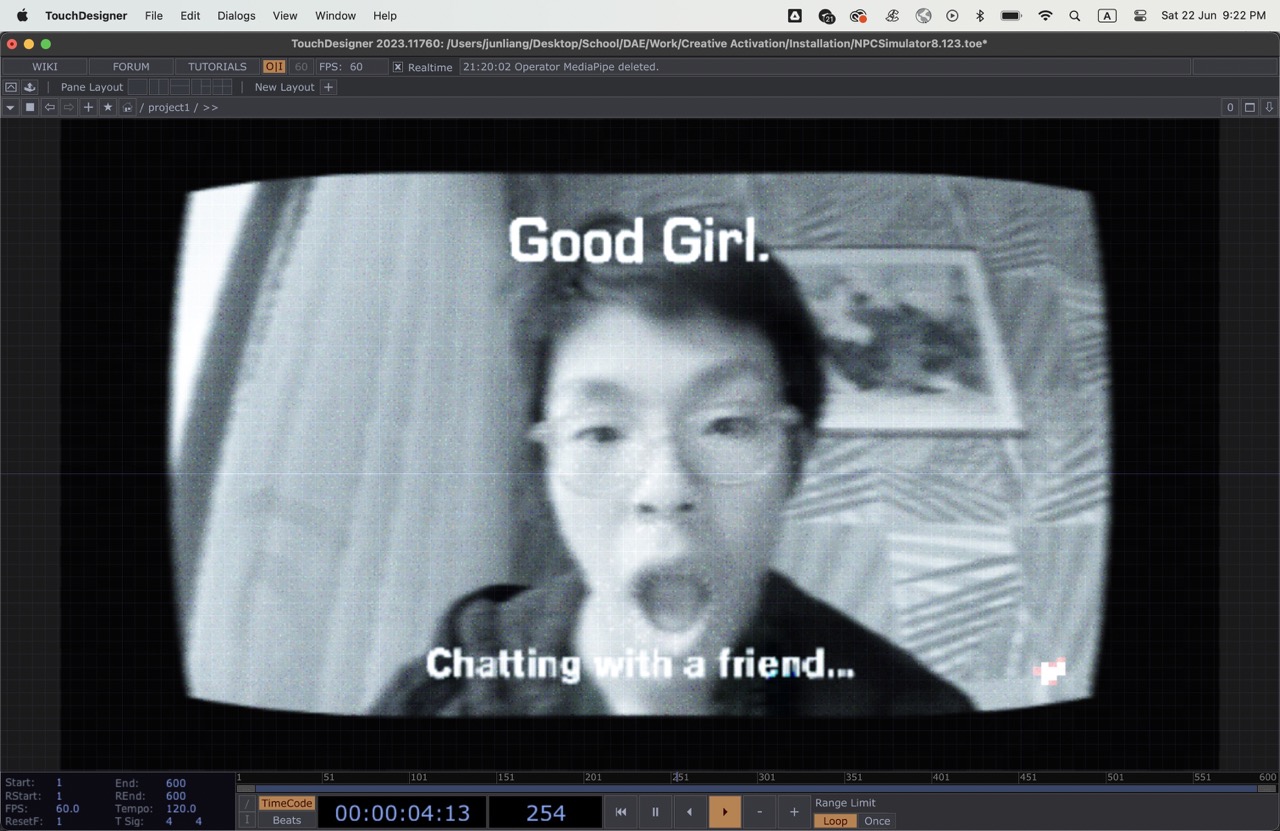Image resolution: width=1280 pixels, height=831 pixels.
Task: Click the home network icon in path bar
Action: click(x=128, y=107)
